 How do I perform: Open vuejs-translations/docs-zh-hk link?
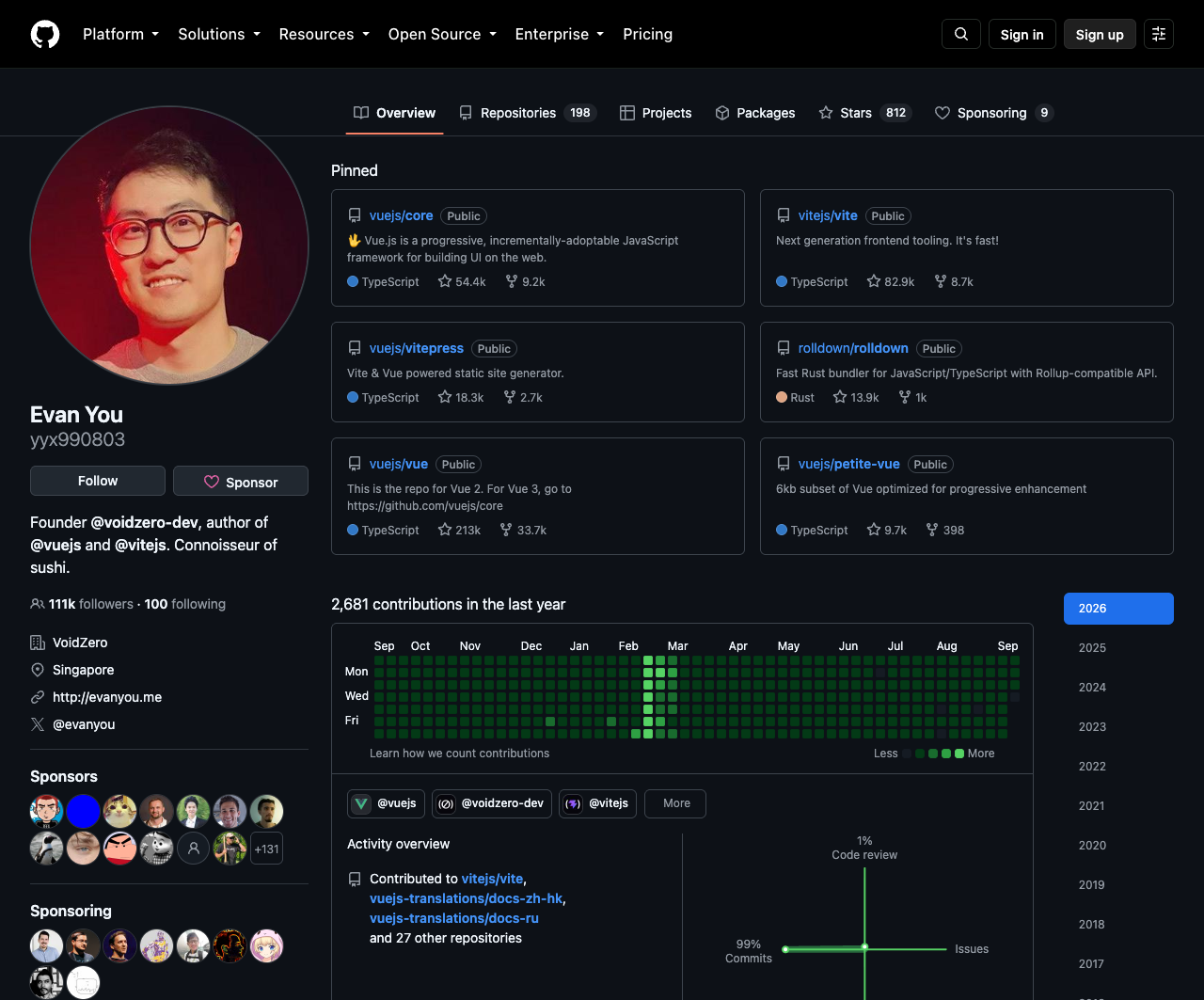pyautogui.click(x=467, y=898)
